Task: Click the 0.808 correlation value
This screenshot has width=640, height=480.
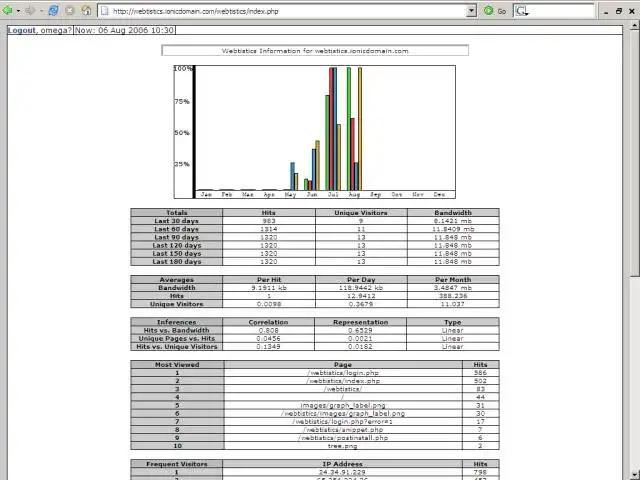Action: pyautogui.click(x=269, y=330)
